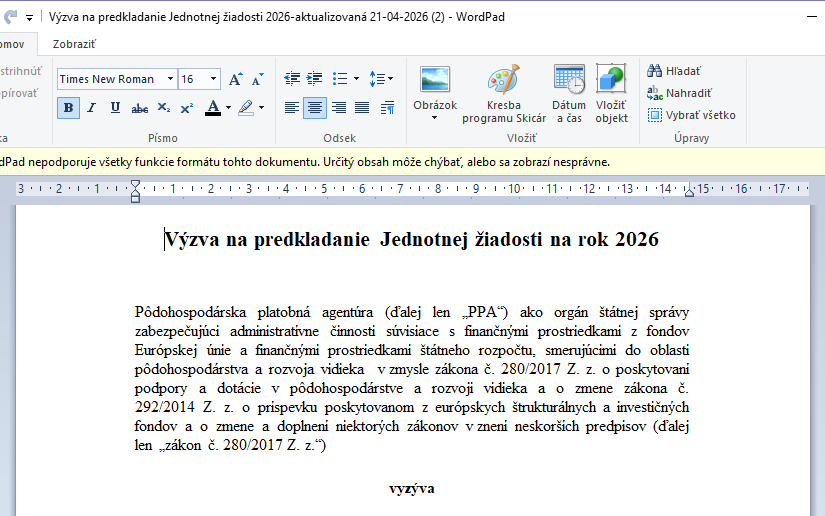
Task: Increase font size with grow icon
Action: (236, 79)
